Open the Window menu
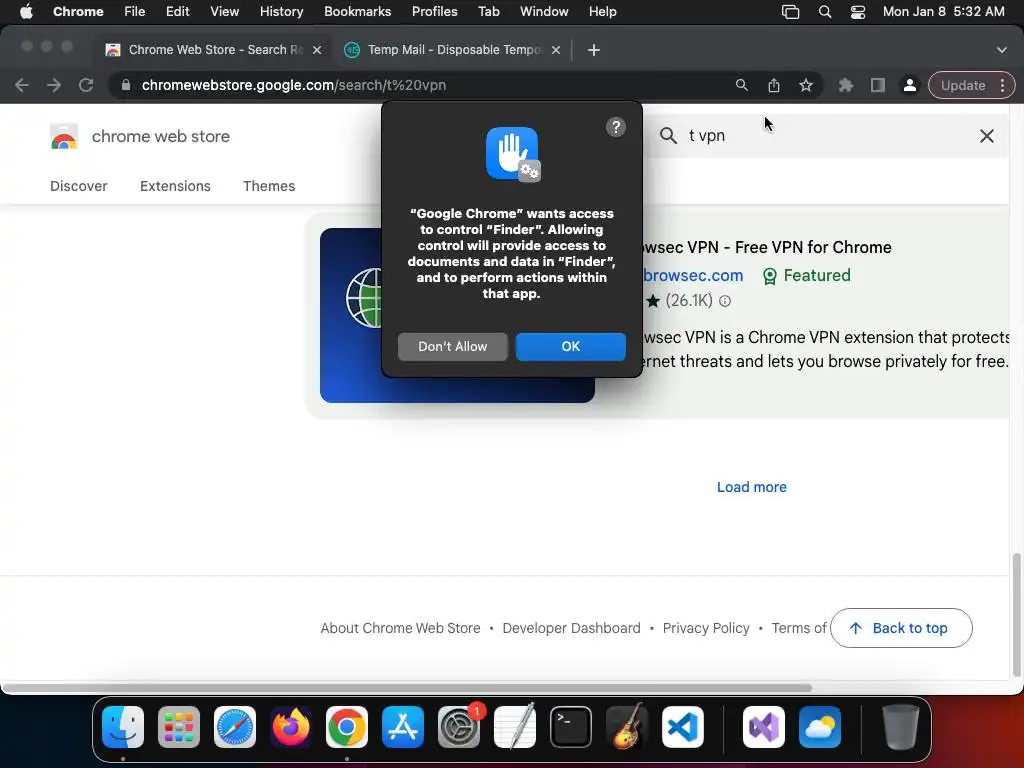Viewport: 1024px width, 768px height. (x=544, y=12)
